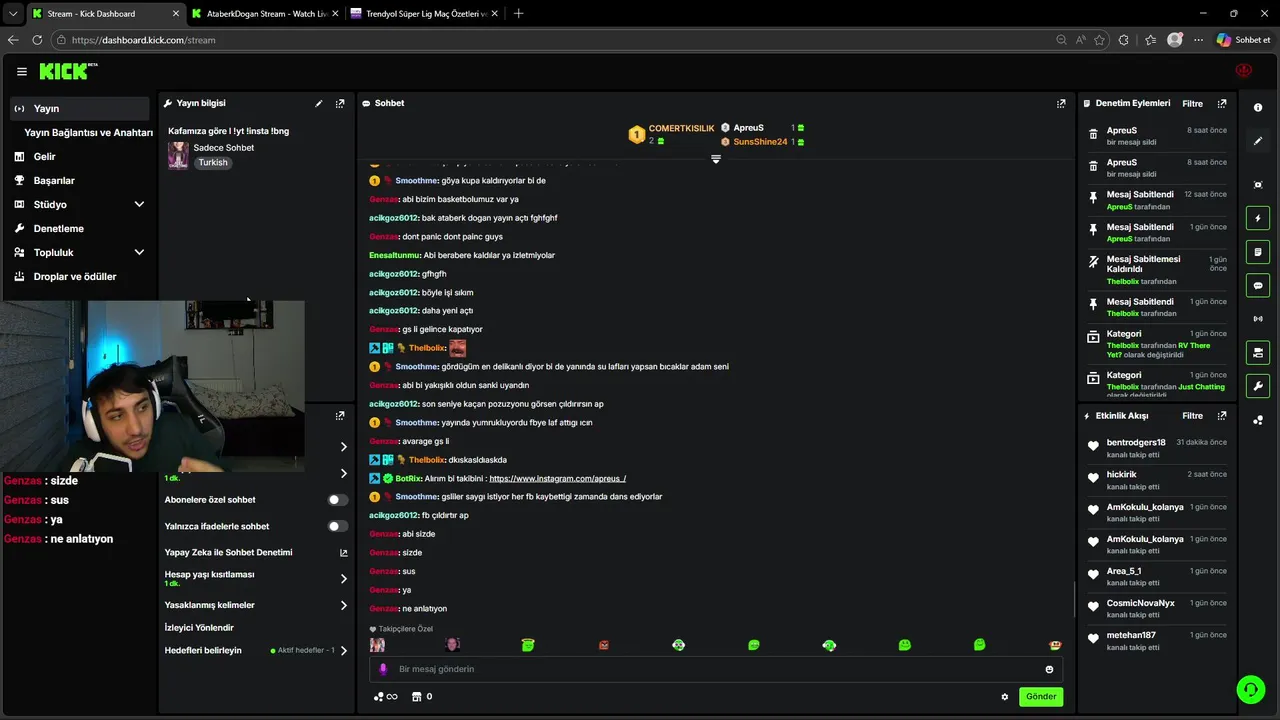Click the broadcast signal icon in the right sidebar

1258,319
